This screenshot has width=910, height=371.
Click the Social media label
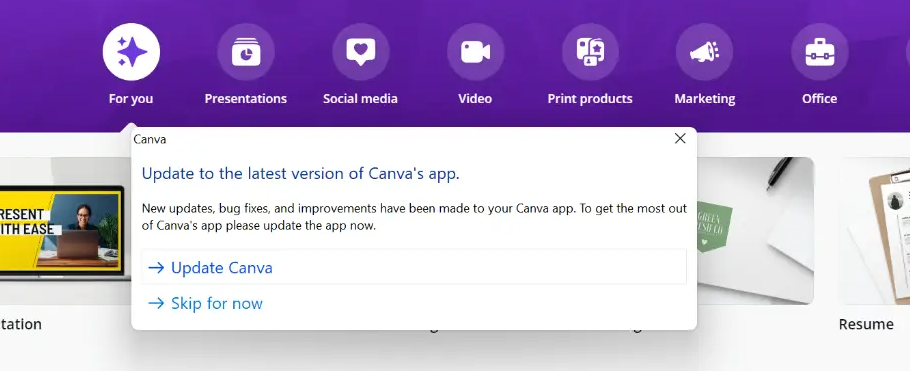(x=360, y=99)
